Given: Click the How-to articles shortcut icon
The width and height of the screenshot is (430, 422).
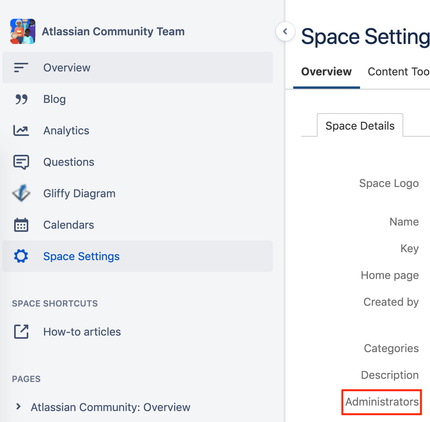Looking at the screenshot, I should pos(21,332).
